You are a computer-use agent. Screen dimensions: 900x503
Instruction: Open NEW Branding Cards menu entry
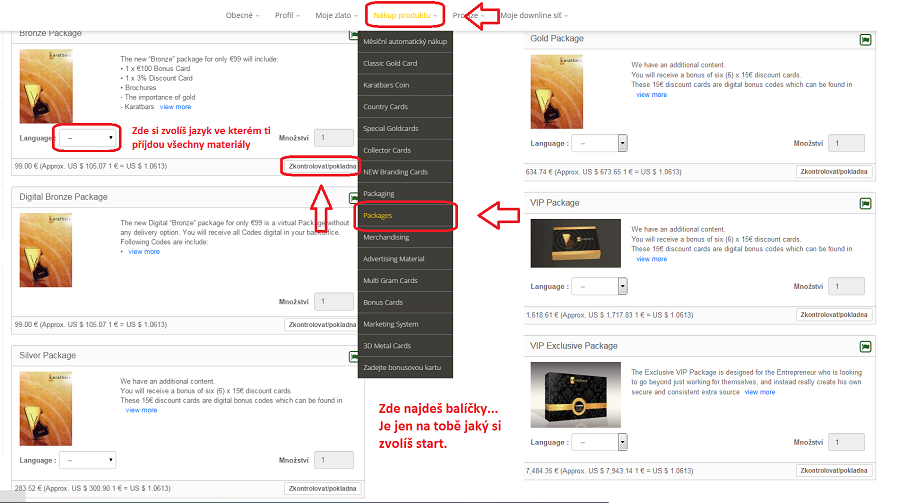[405, 172]
